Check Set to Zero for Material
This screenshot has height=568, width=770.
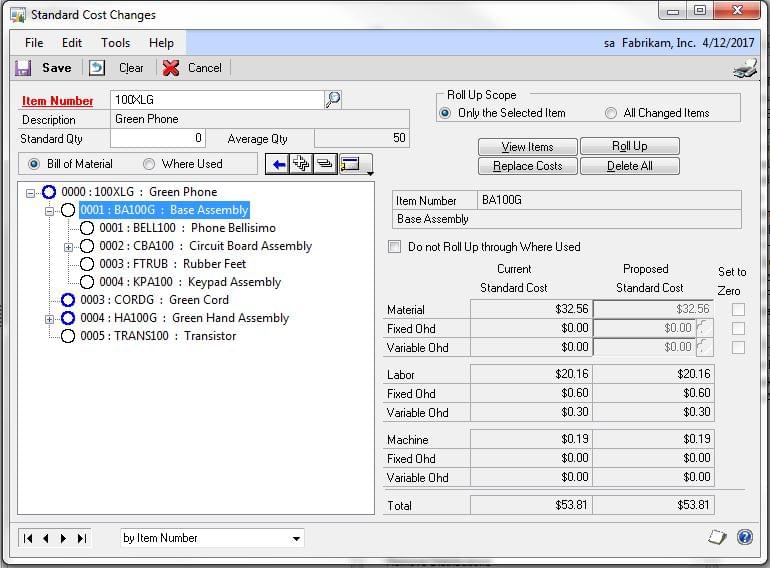(738, 309)
